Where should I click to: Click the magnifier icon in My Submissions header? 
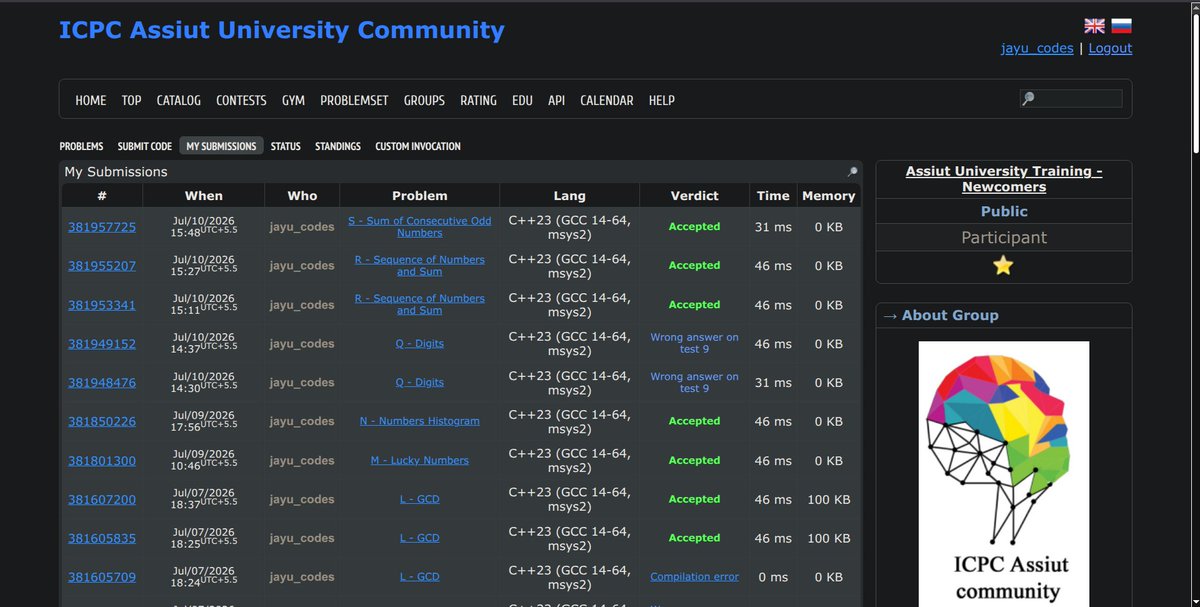(852, 172)
